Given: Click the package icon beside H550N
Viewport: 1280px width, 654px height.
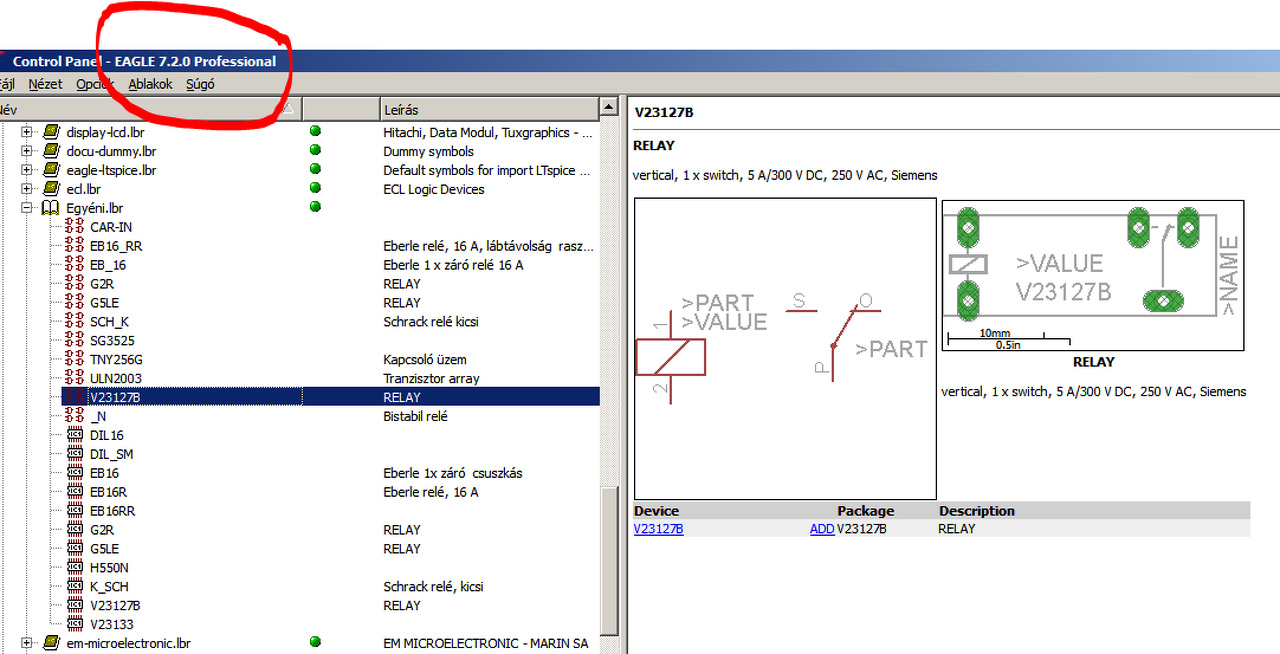Looking at the screenshot, I should (x=75, y=567).
